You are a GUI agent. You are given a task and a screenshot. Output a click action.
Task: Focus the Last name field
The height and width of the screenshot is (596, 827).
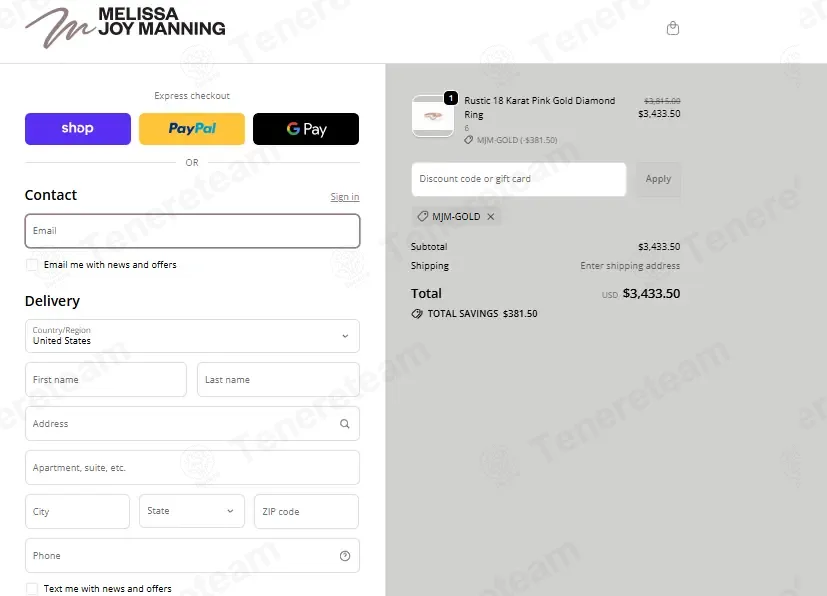[x=278, y=380]
